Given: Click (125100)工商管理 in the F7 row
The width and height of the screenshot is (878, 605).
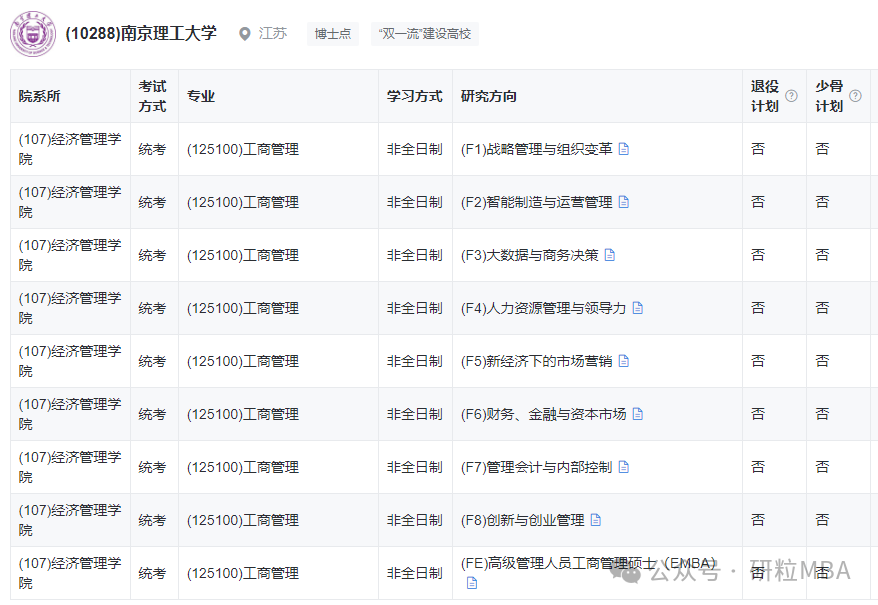Looking at the screenshot, I should tap(243, 467).
